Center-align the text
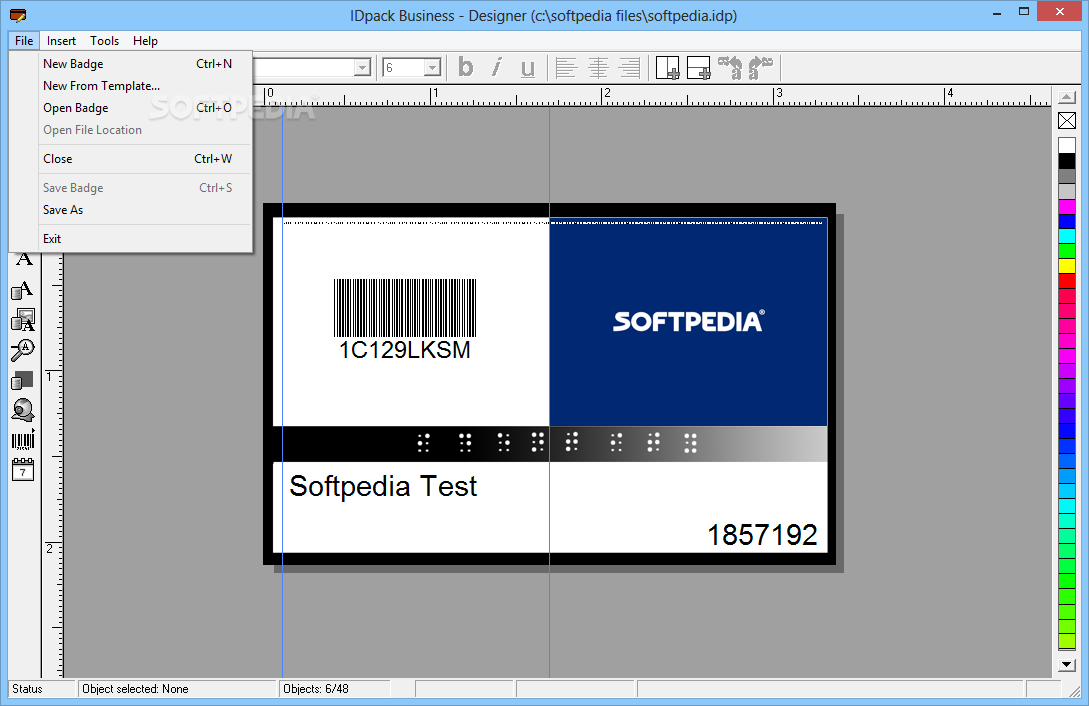 click(x=598, y=67)
